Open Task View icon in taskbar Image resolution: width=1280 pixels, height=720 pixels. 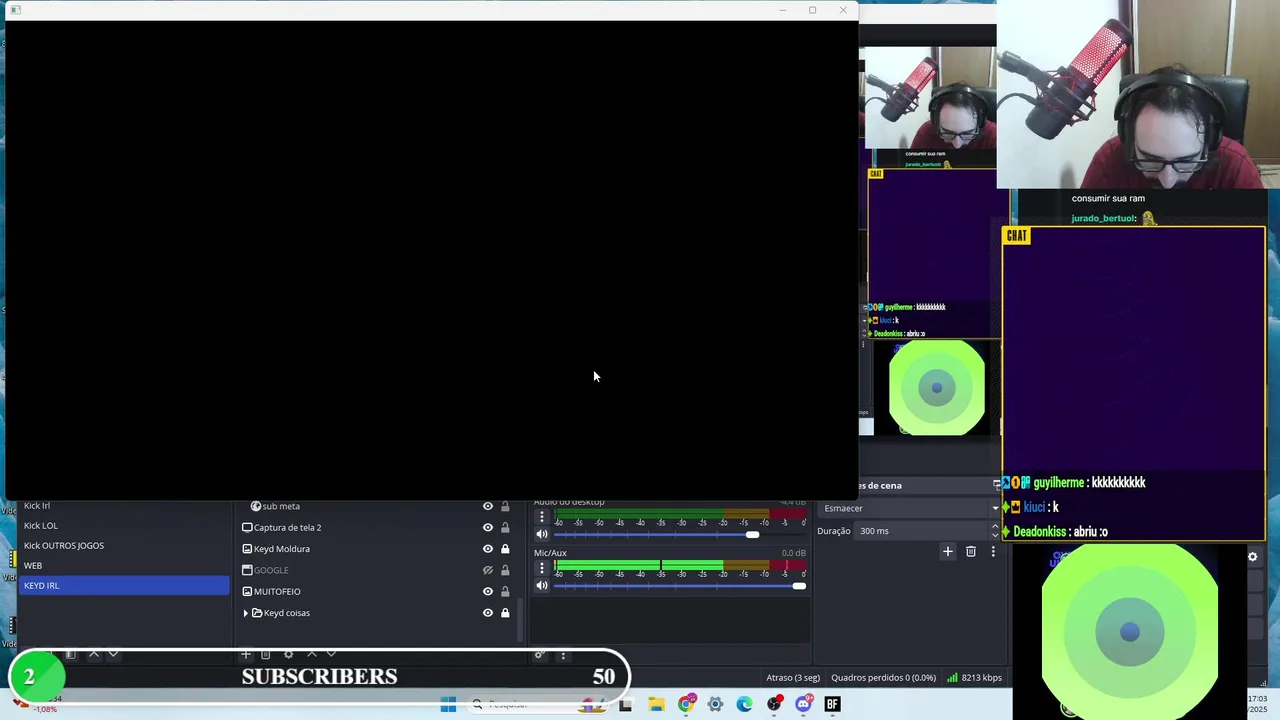pyautogui.click(x=626, y=705)
